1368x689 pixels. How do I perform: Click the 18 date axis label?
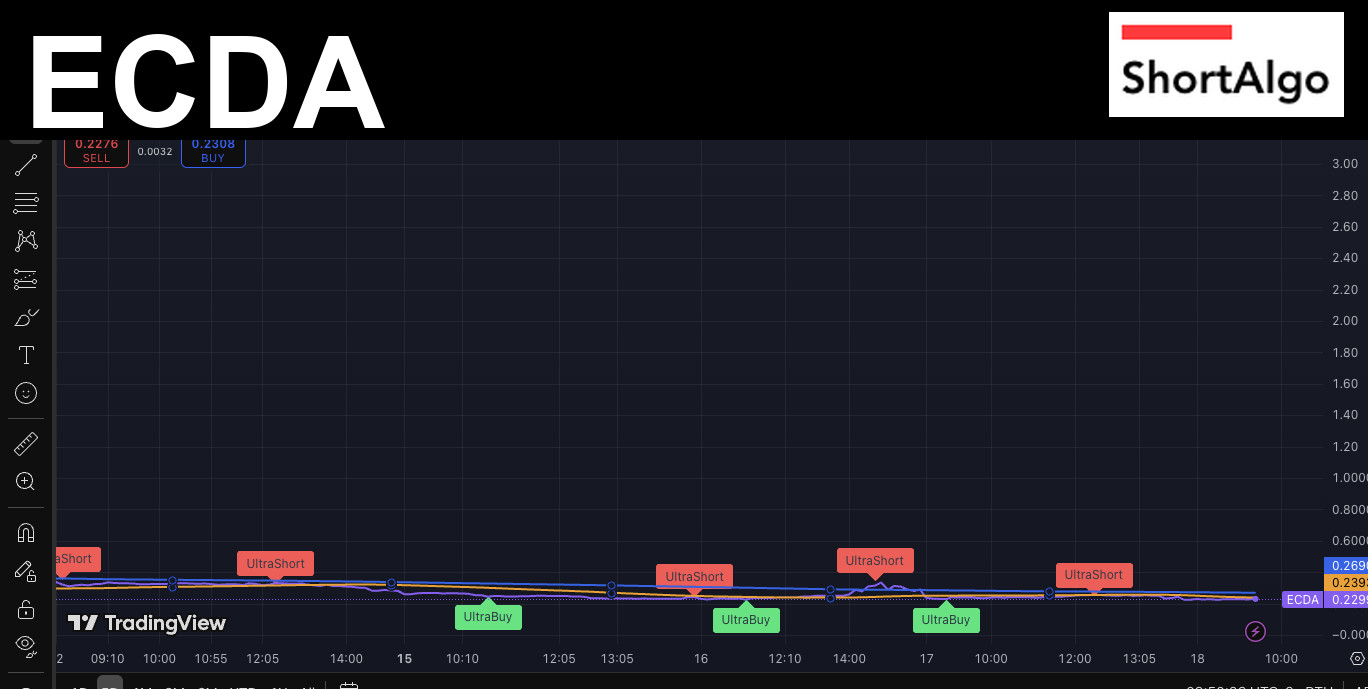pyautogui.click(x=1198, y=659)
